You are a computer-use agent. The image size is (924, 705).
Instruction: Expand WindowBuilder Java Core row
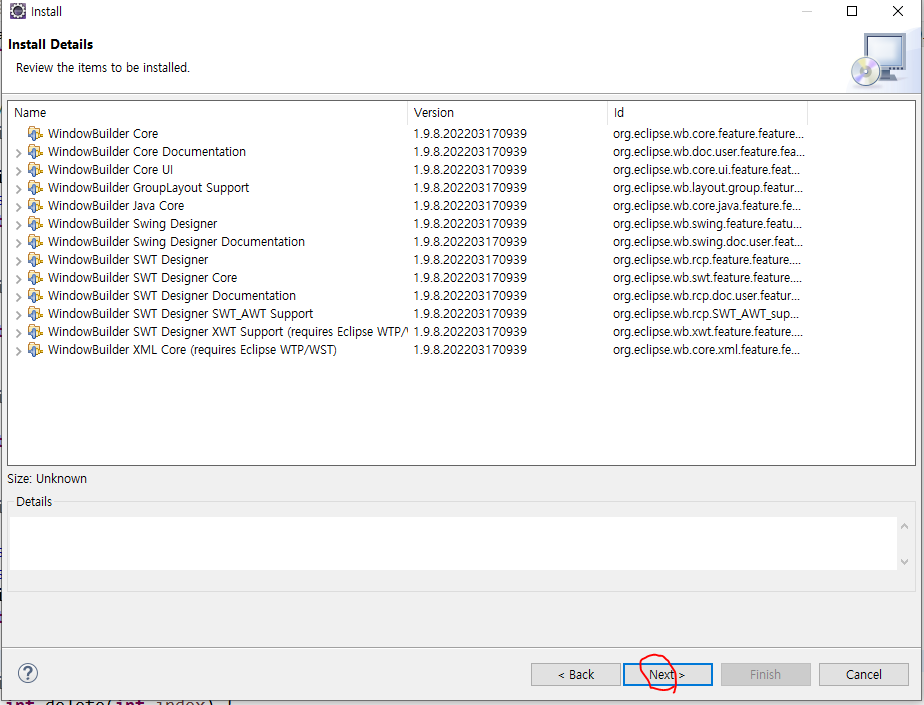click(x=18, y=207)
